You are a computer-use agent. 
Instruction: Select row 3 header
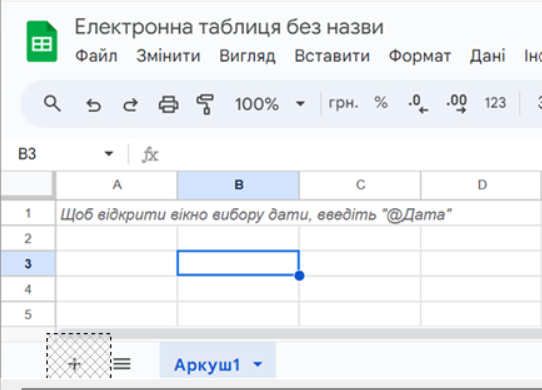click(x=28, y=263)
